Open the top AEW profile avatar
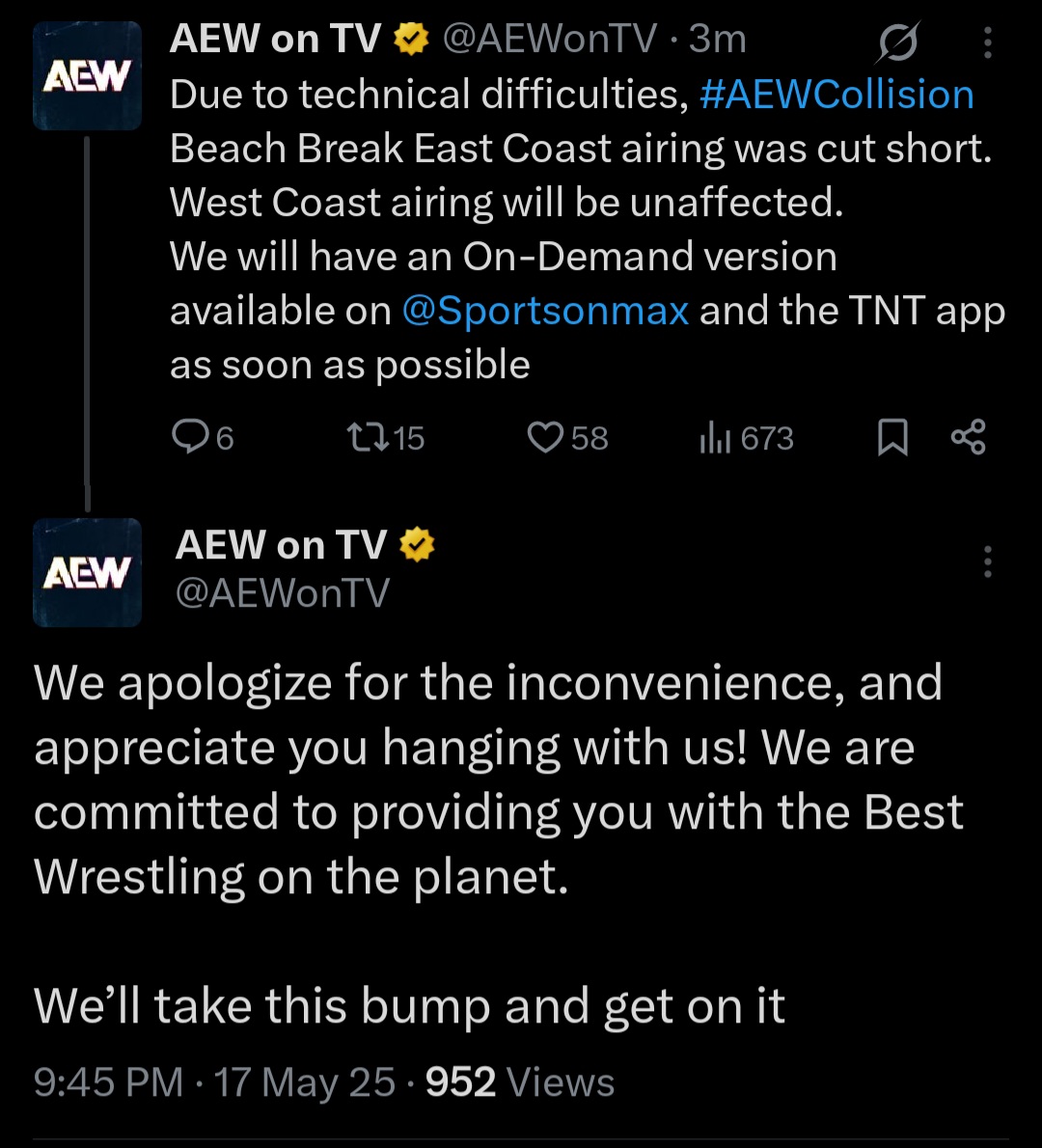1042x1148 pixels. pos(88,76)
